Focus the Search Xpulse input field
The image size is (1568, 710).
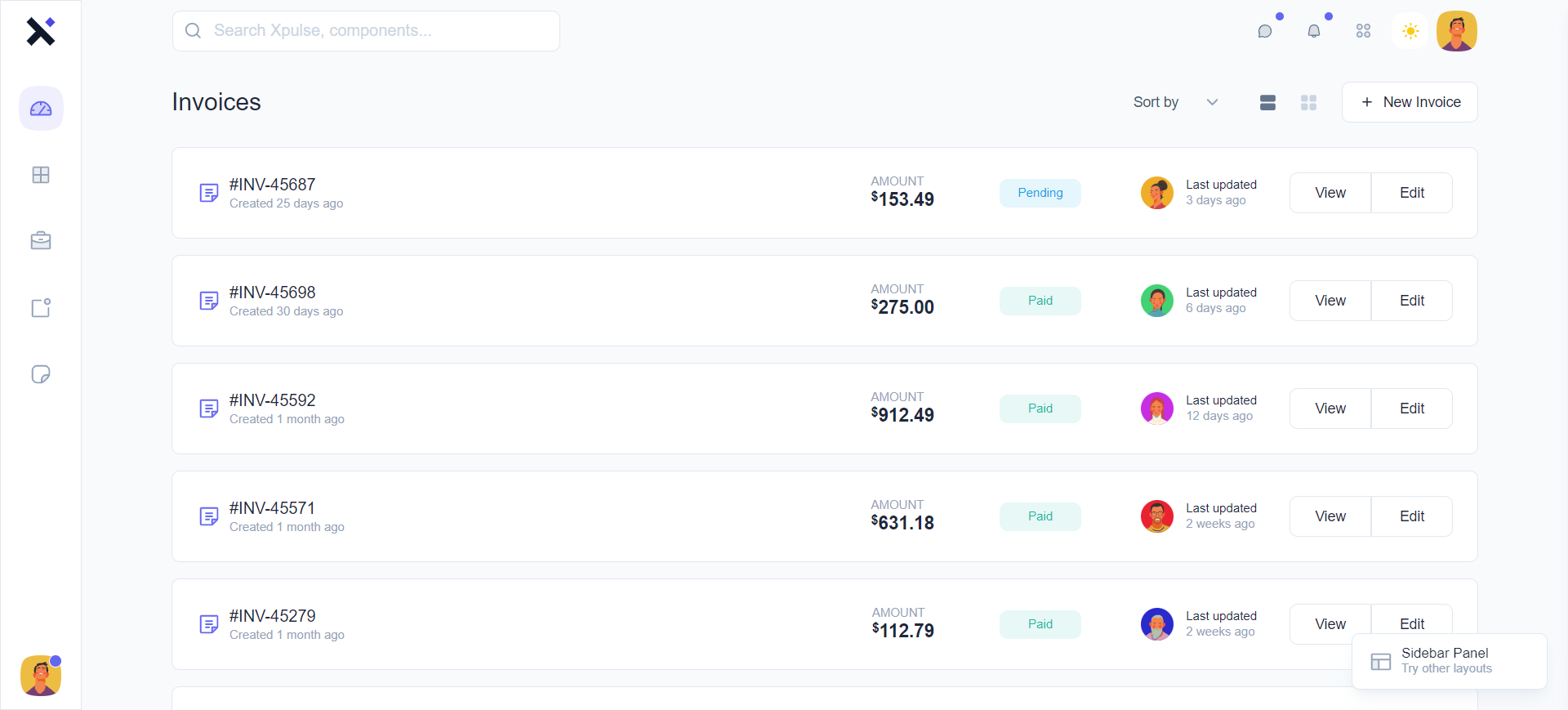pos(366,31)
